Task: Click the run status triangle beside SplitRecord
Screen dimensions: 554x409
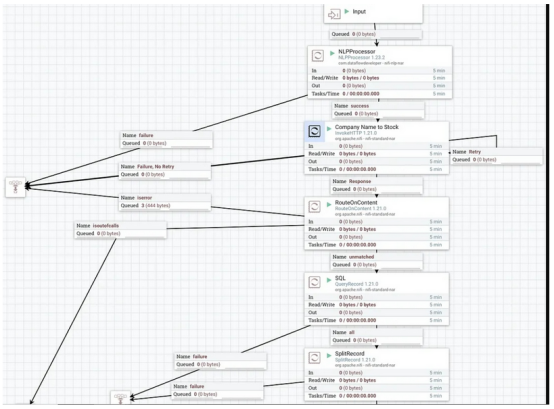Action: 329,355
